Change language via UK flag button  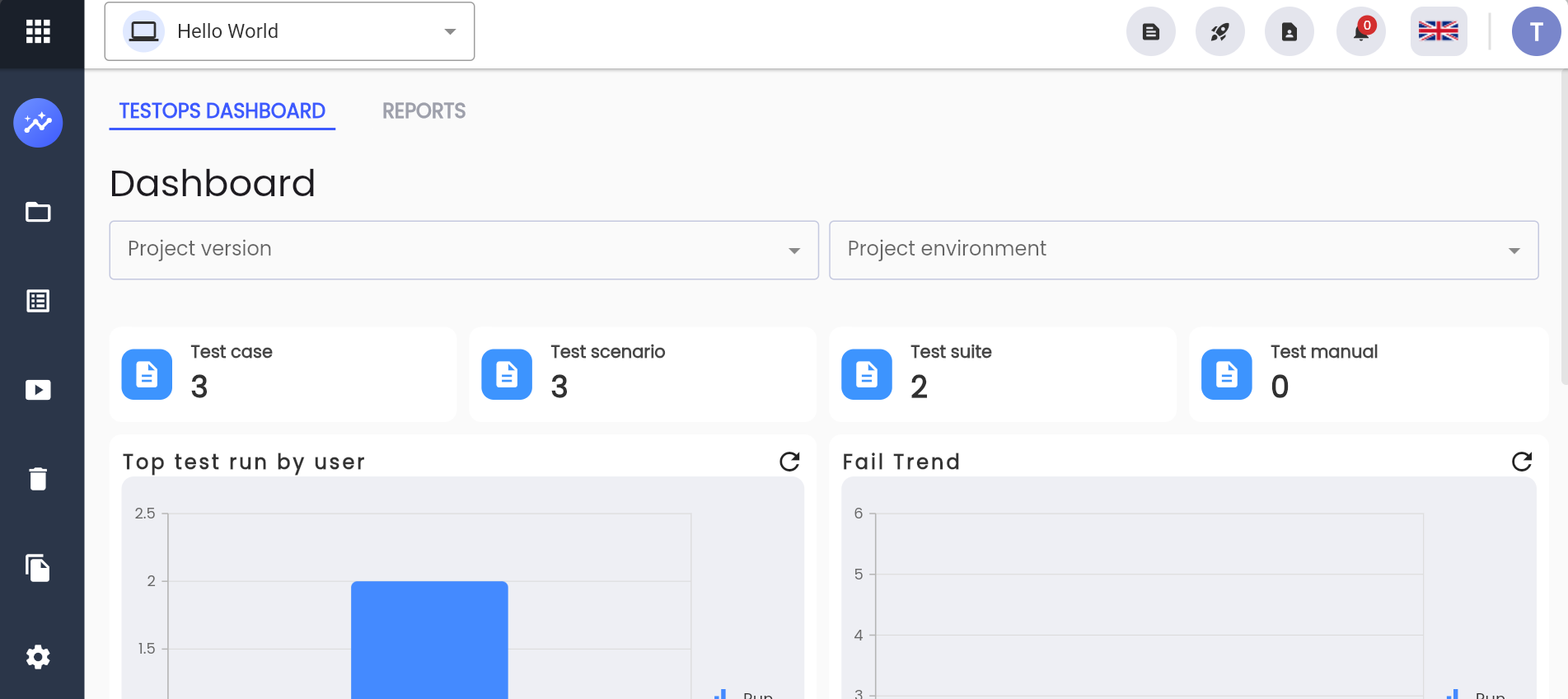coord(1439,31)
